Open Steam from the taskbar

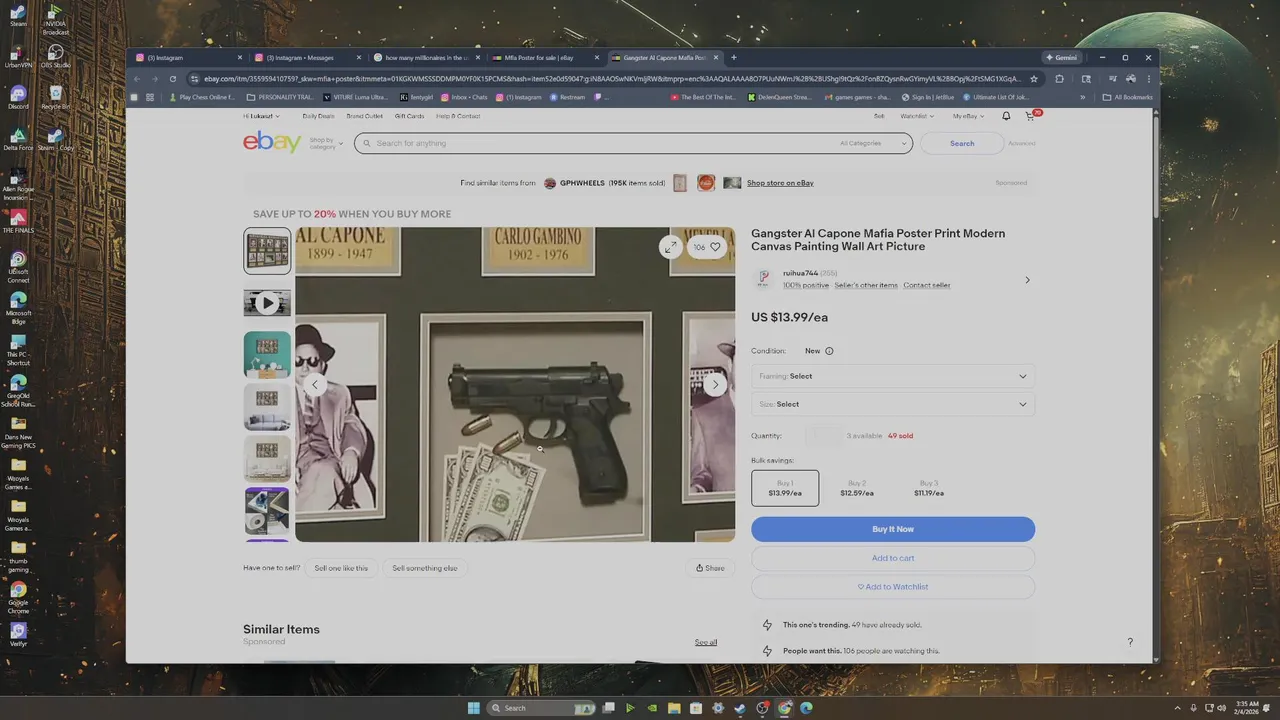[x=740, y=708]
